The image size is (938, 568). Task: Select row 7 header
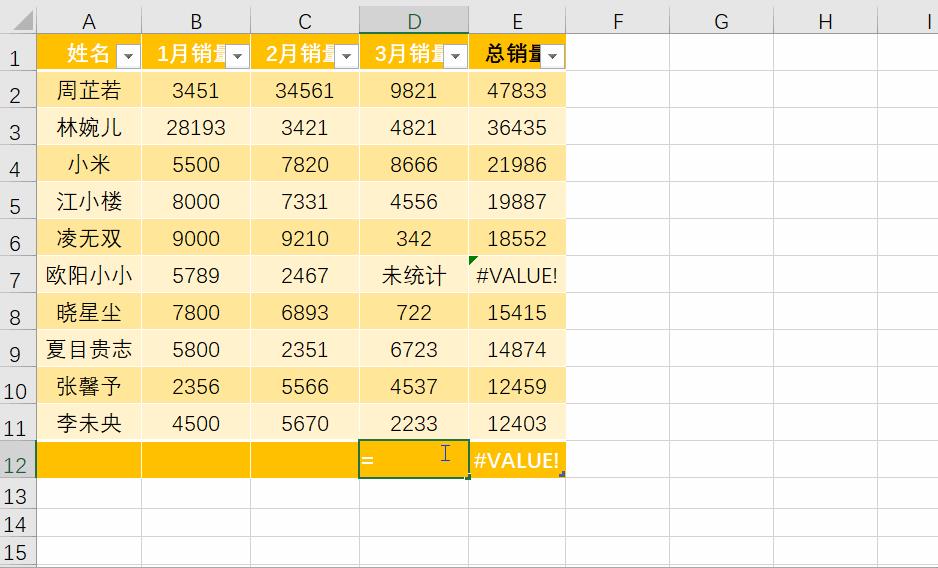click(x=15, y=276)
